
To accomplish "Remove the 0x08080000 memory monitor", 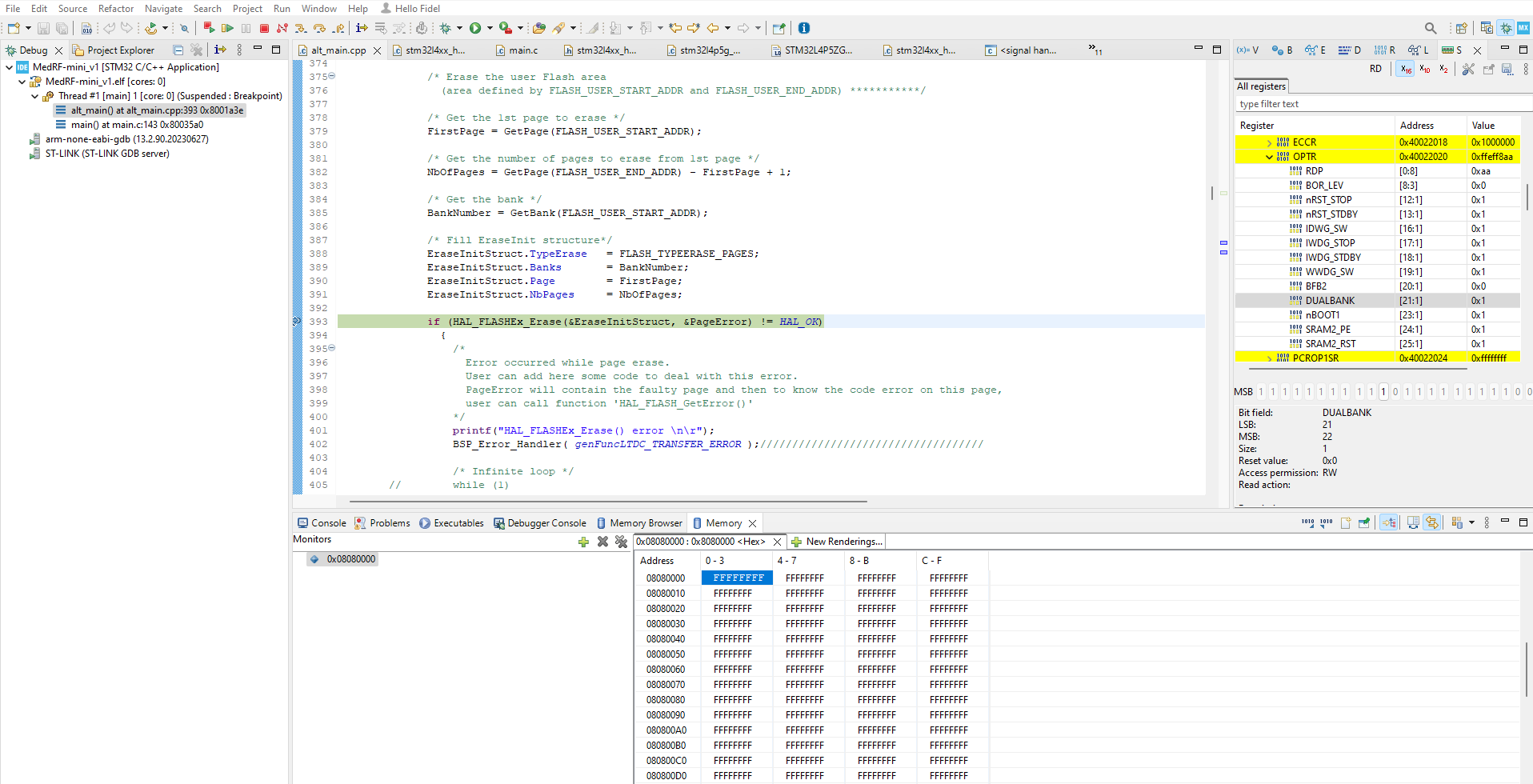I will [602, 542].
